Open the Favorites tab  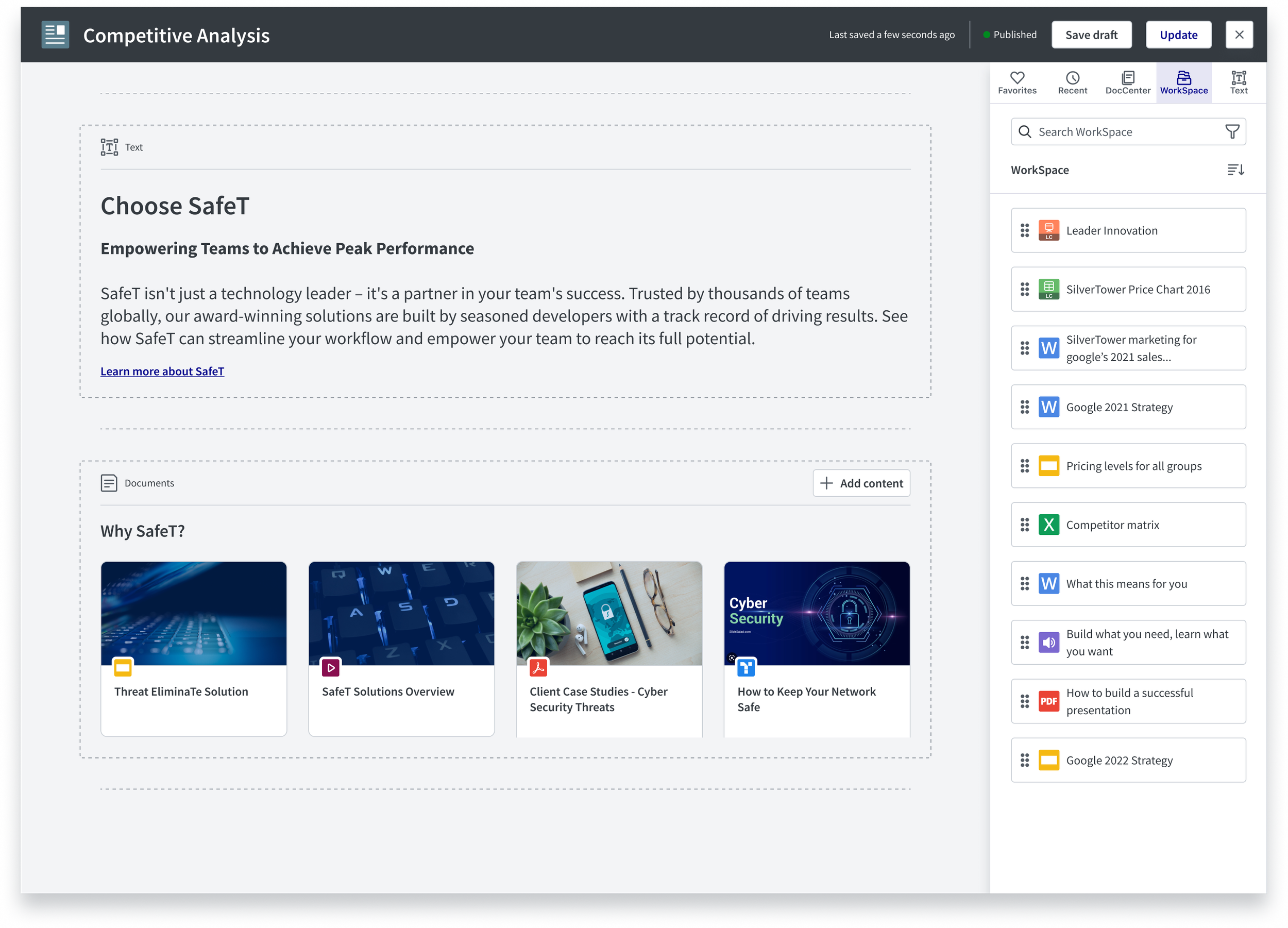(x=1017, y=83)
